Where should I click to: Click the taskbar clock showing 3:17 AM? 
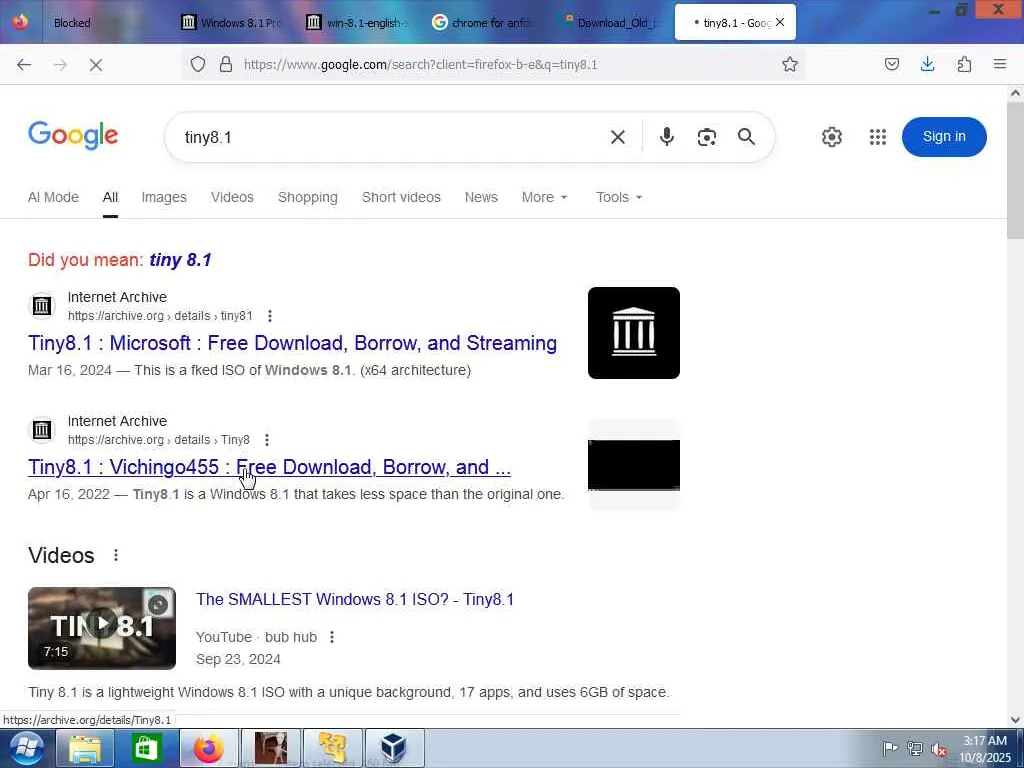click(x=985, y=749)
